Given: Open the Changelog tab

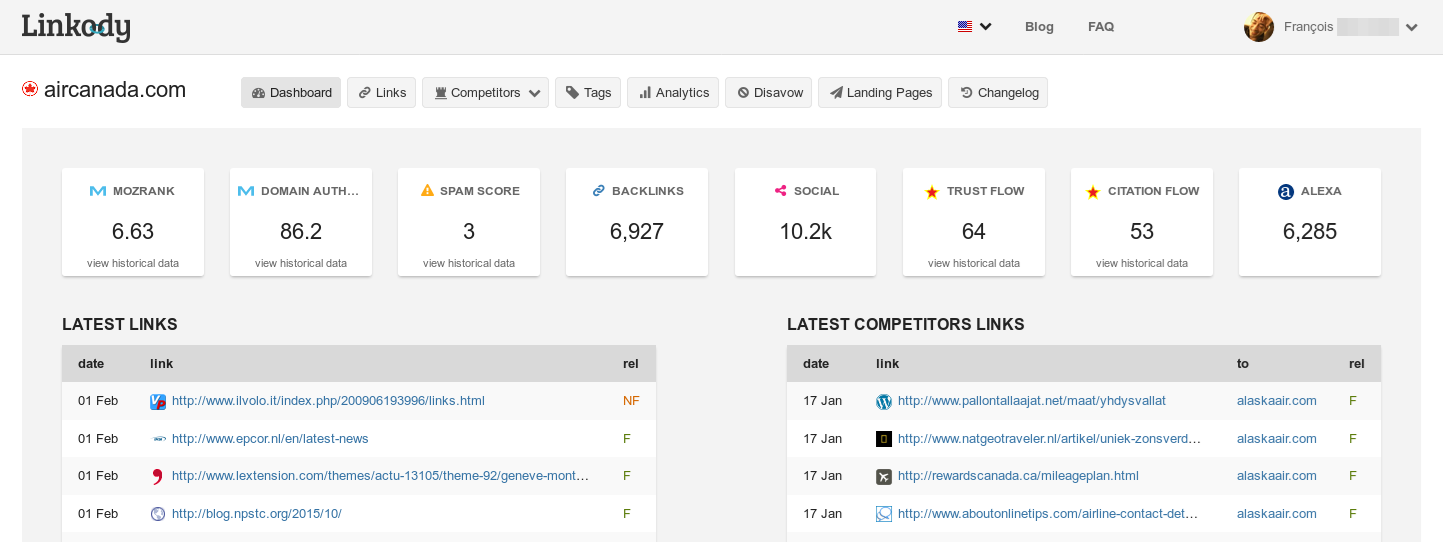Looking at the screenshot, I should click(997, 93).
